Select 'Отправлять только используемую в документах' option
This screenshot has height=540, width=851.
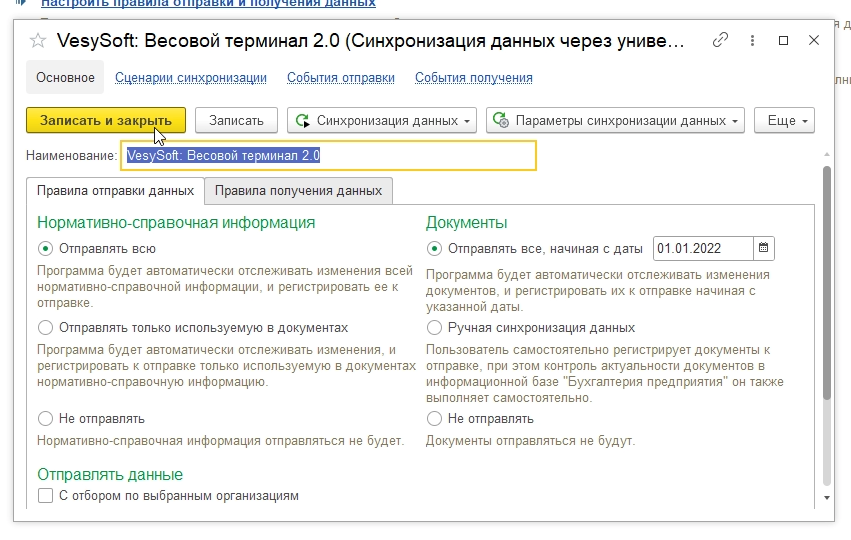click(45, 327)
